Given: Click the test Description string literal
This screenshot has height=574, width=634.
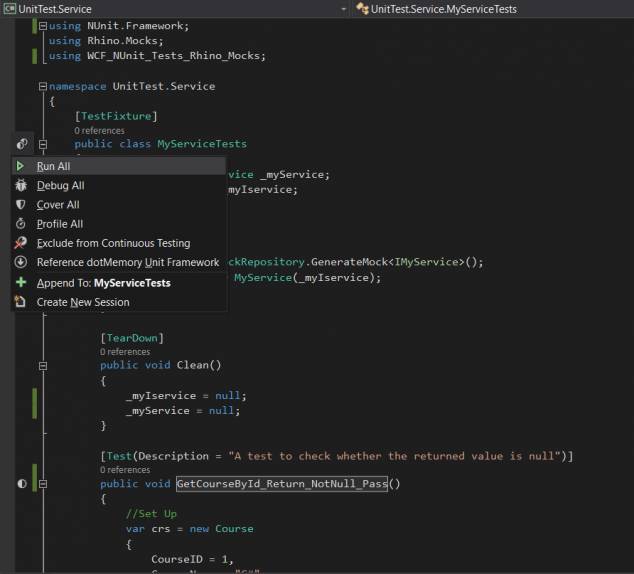Looking at the screenshot, I should tap(397, 456).
